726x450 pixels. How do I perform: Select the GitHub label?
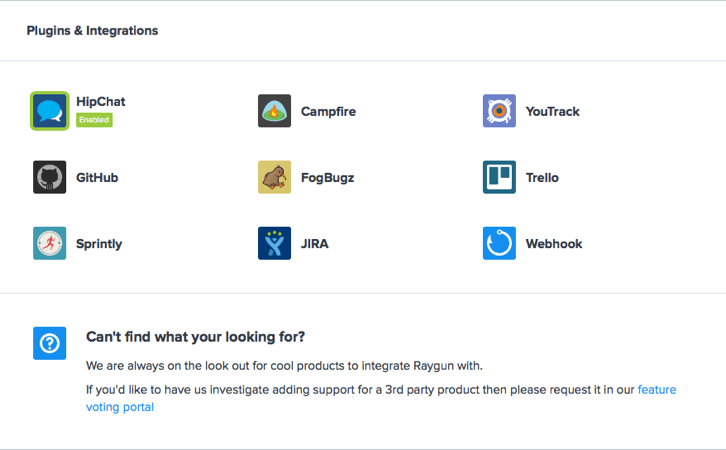tap(97, 178)
